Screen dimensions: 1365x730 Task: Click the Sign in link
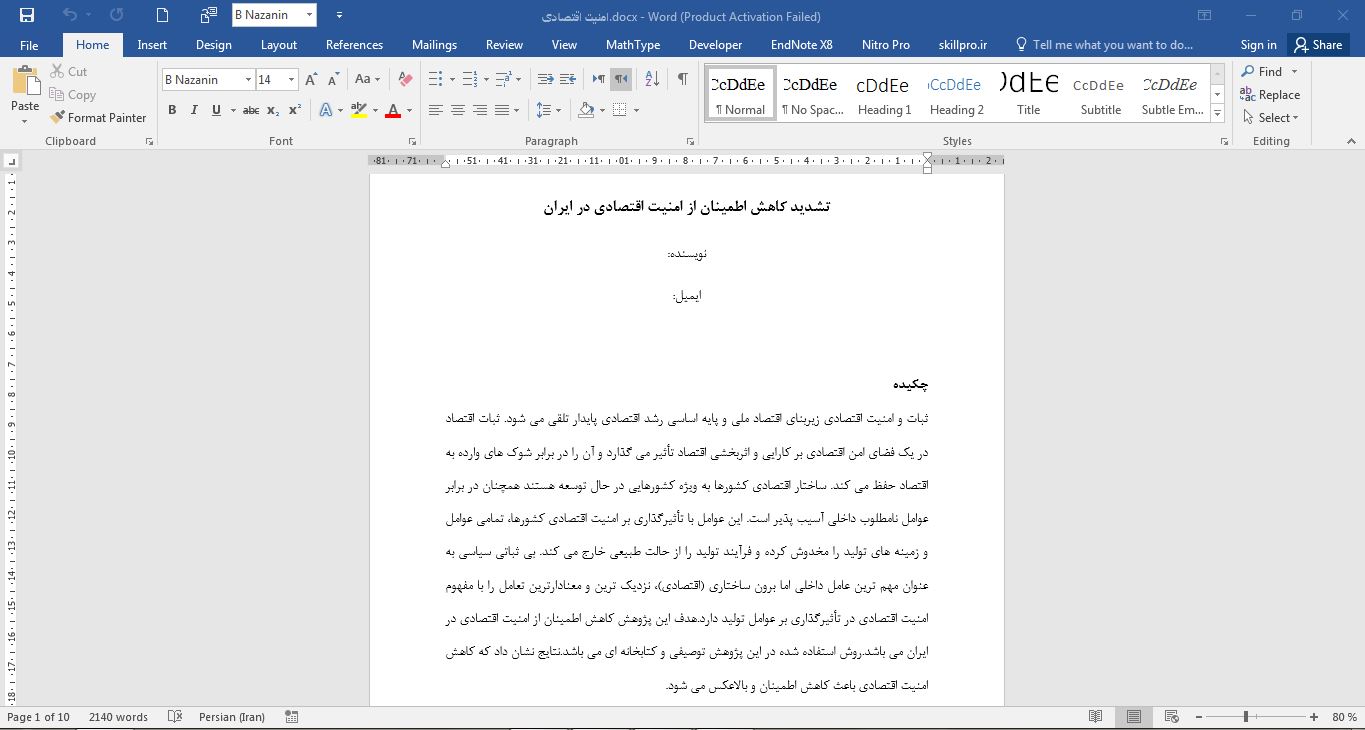[1258, 45]
